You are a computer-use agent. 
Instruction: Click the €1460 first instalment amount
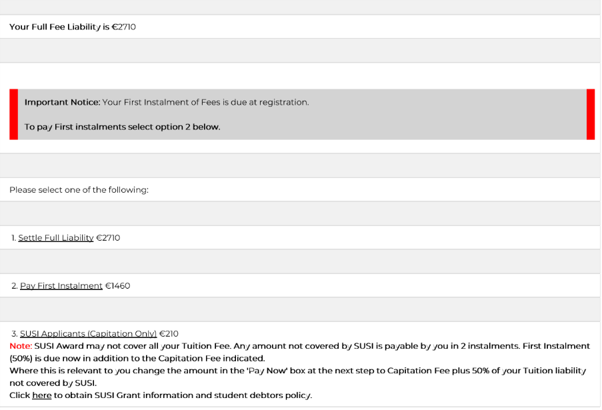(x=117, y=286)
